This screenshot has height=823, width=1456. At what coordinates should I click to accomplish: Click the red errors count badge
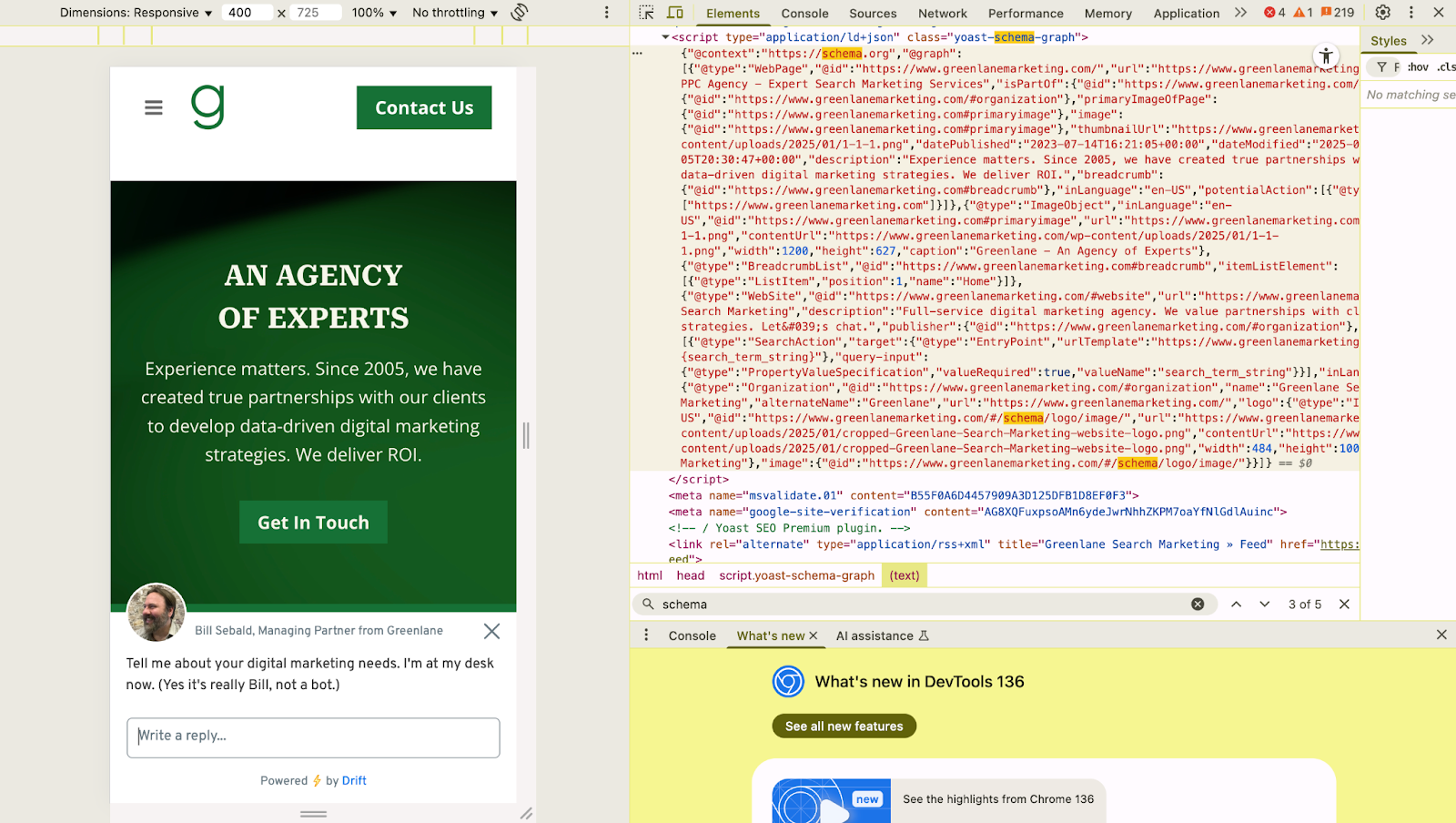pyautogui.click(x=1275, y=13)
